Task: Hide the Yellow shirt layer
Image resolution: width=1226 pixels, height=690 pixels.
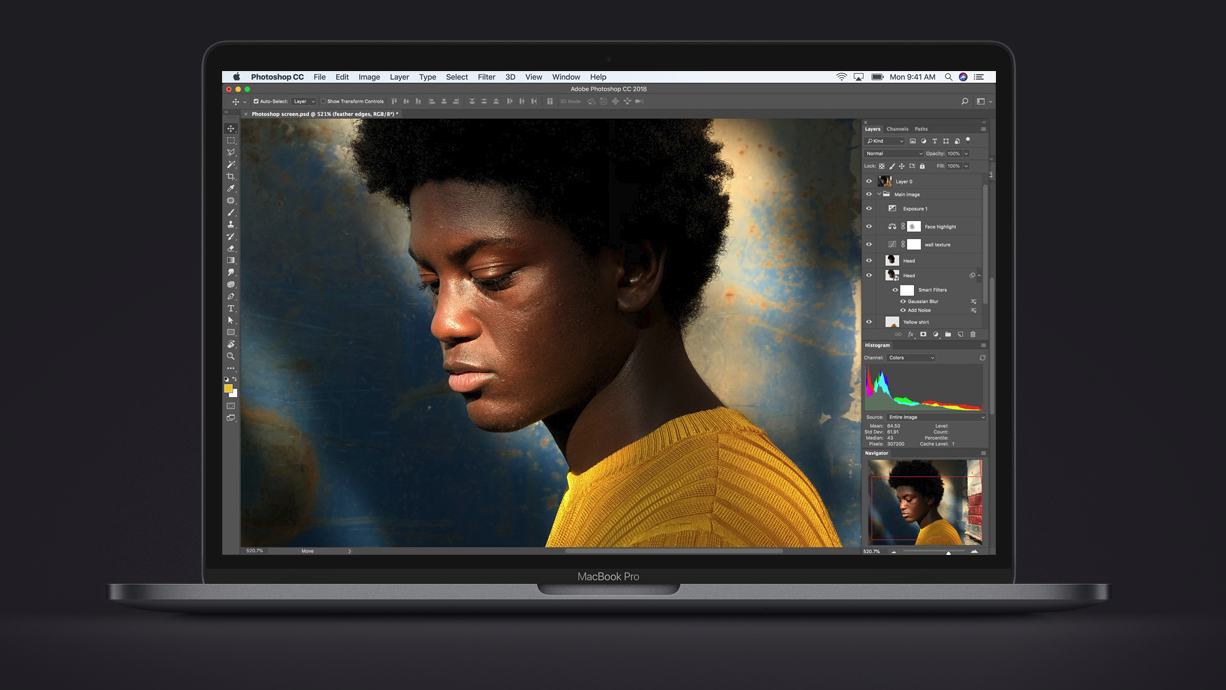Action: (x=869, y=323)
